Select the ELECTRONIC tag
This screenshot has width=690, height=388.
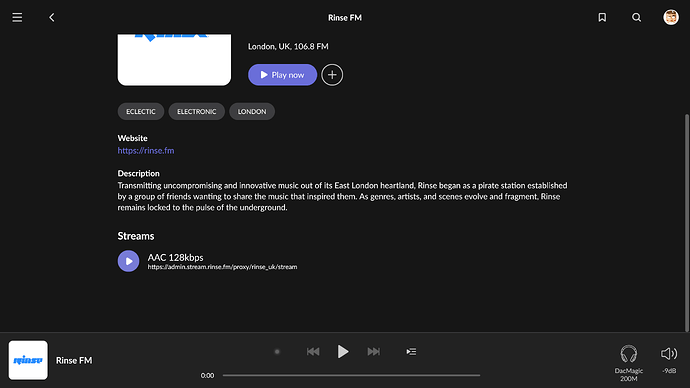[197, 111]
